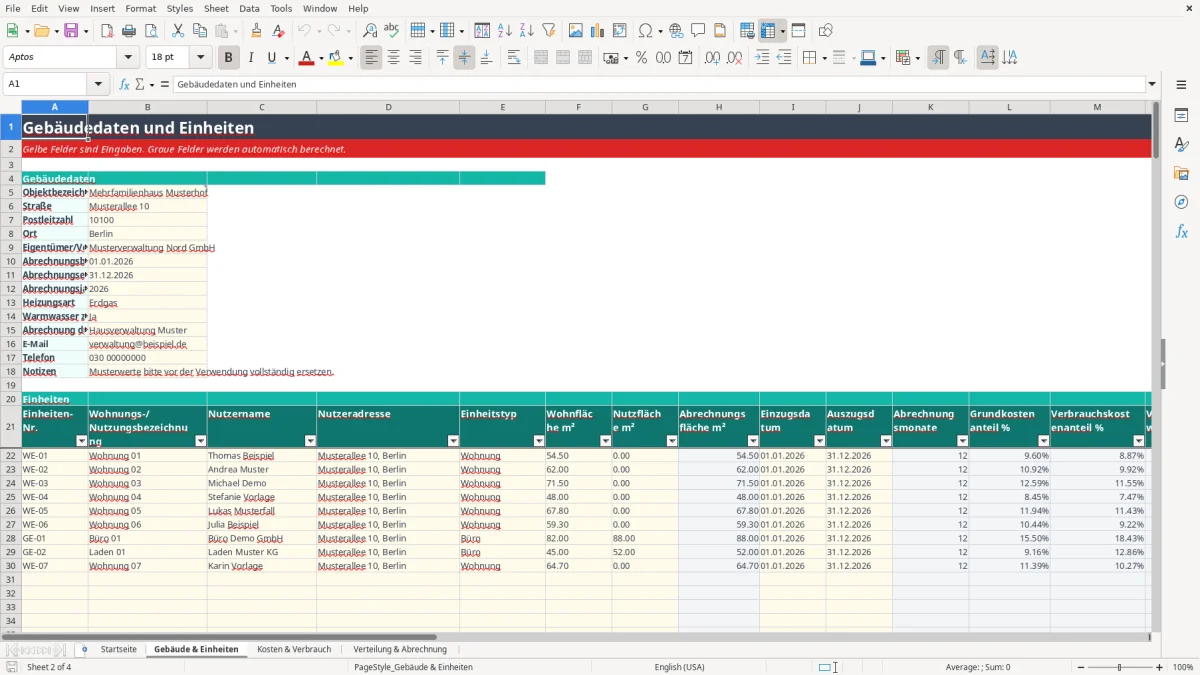
Task: Toggle Align Right
Action: coord(415,58)
